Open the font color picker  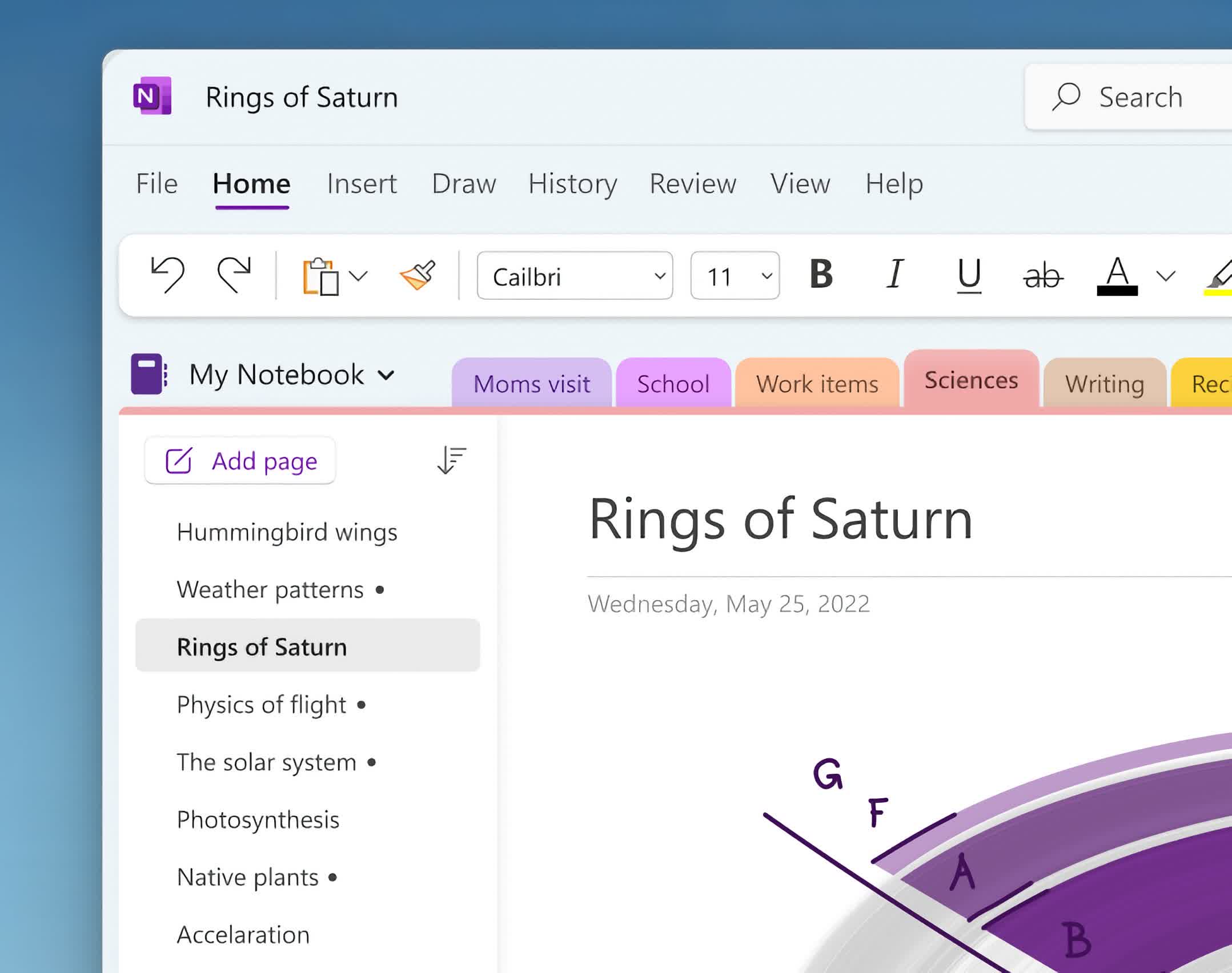pos(1118,276)
